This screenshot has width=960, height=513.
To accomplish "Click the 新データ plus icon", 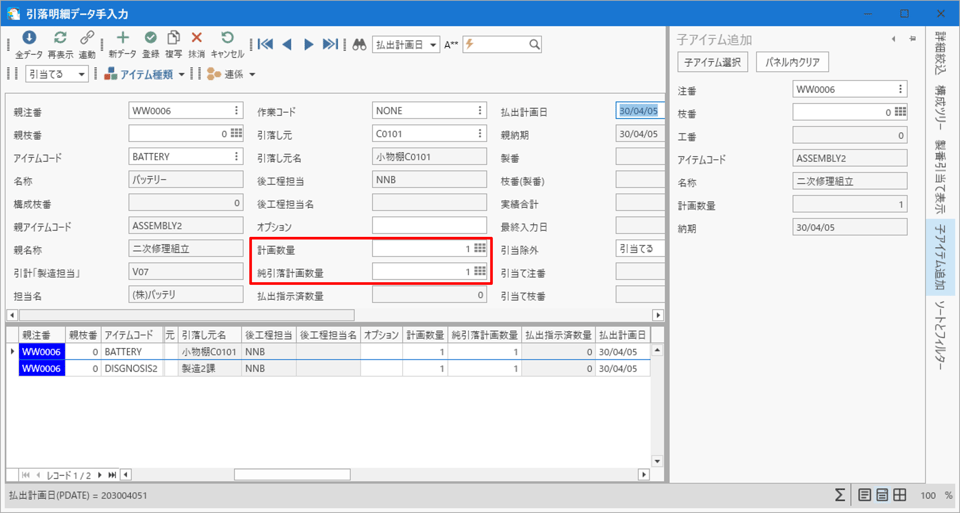I will point(122,39).
